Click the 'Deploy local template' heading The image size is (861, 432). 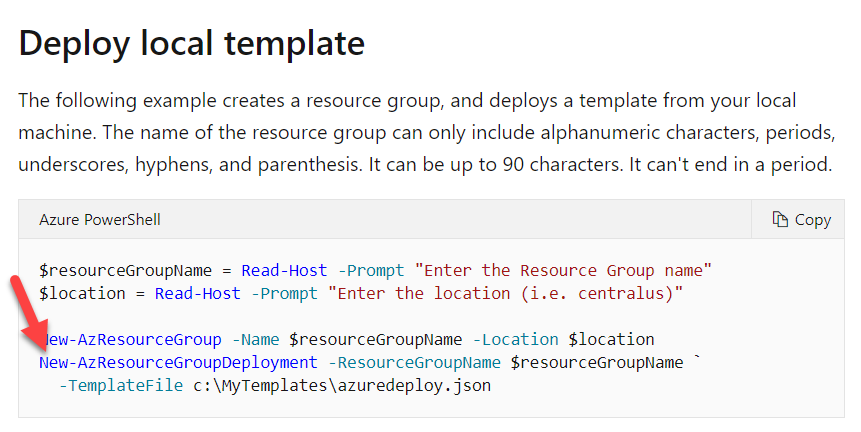coord(192,43)
